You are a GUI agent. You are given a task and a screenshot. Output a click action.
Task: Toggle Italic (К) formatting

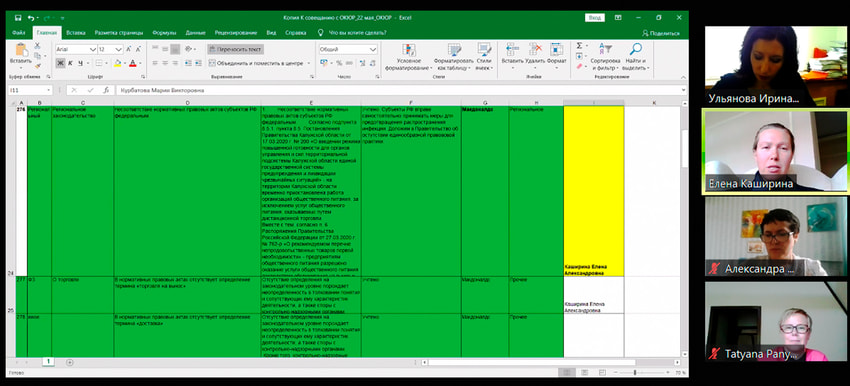tap(70, 63)
